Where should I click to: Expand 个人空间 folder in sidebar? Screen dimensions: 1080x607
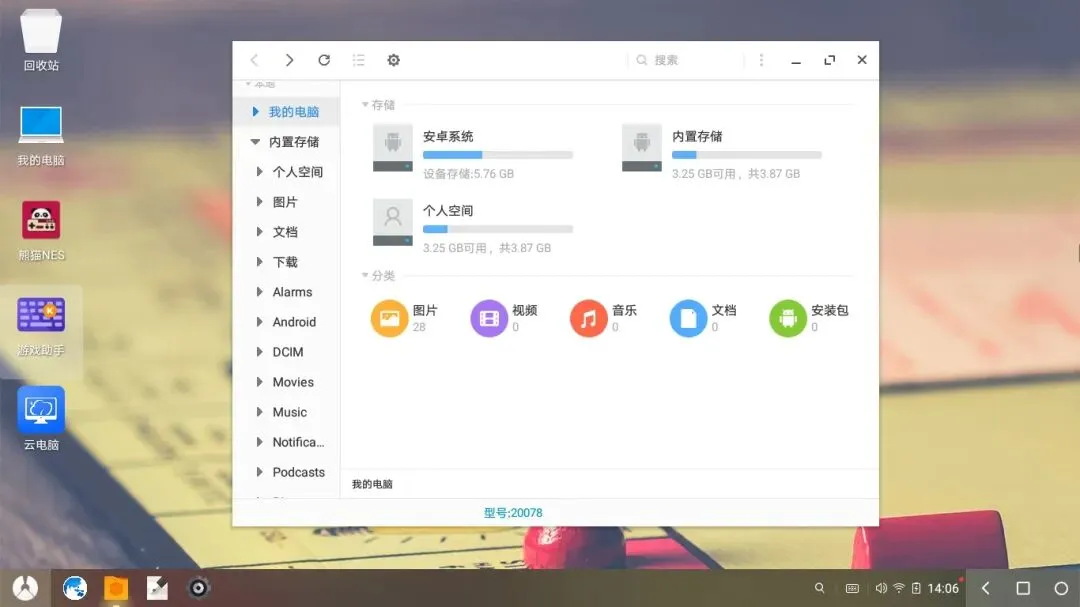coord(259,172)
